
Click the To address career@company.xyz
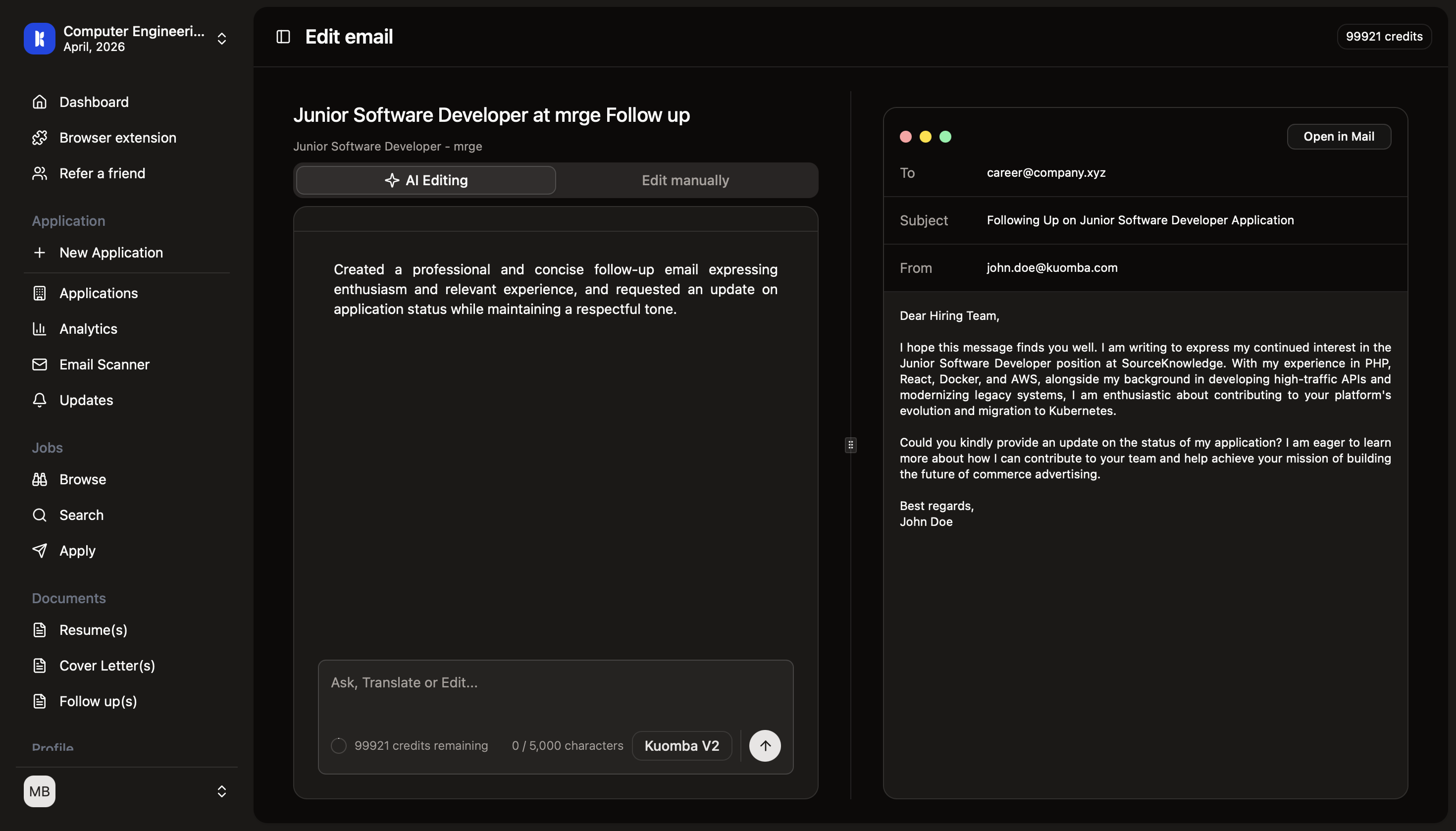point(1046,172)
